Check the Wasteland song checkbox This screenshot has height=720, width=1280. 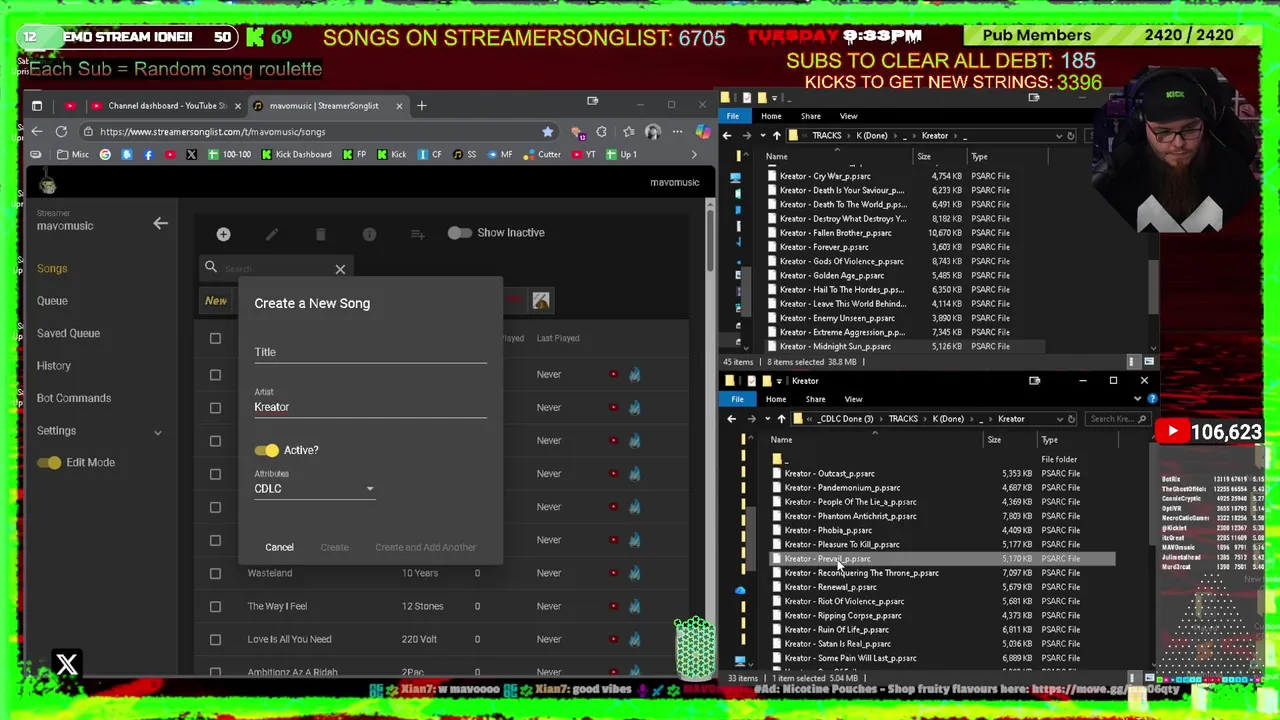click(215, 573)
